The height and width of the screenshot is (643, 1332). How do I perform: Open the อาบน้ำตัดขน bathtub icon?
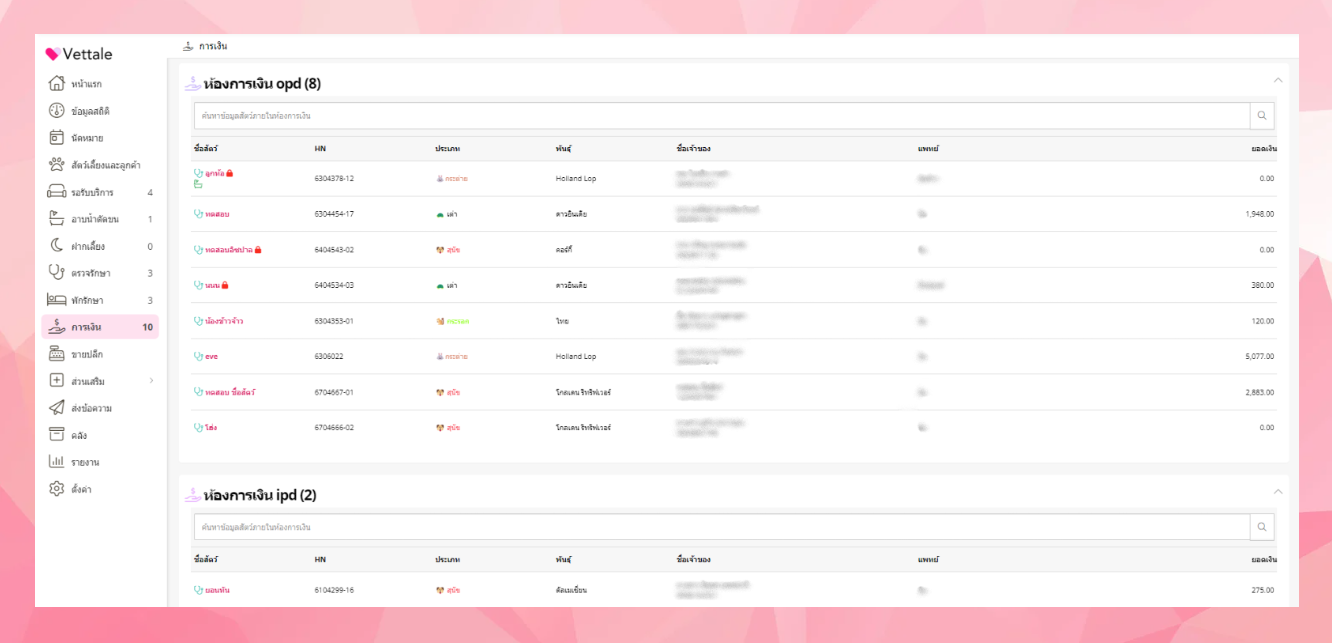click(57, 219)
